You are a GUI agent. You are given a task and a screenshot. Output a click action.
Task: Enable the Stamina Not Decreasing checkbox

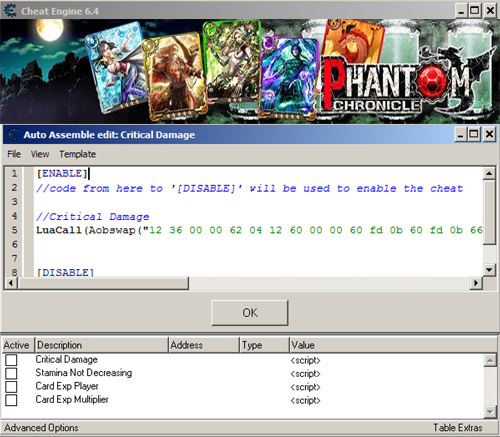tap(11, 373)
